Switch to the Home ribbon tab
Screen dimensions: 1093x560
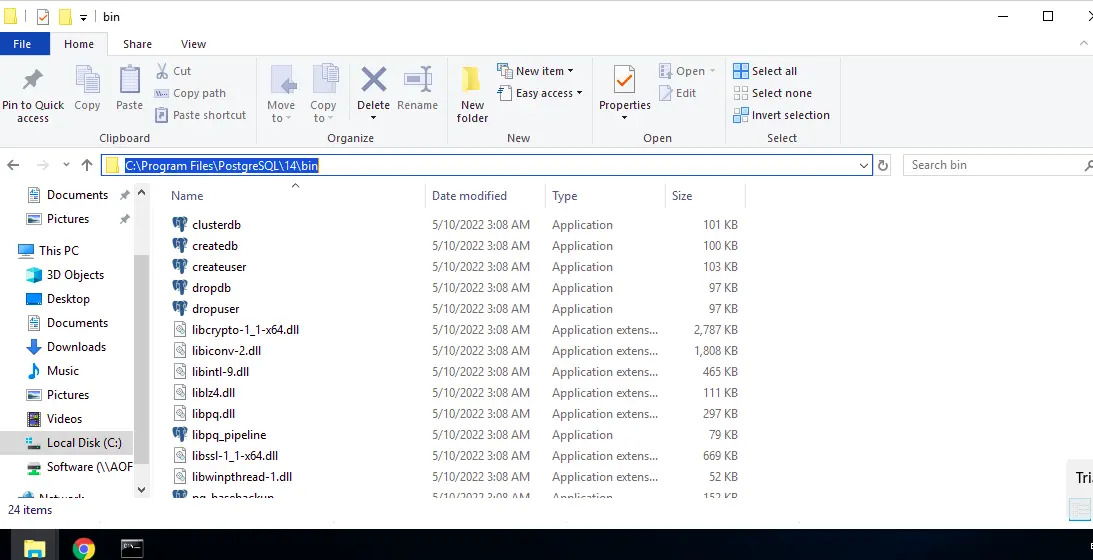[x=79, y=43]
